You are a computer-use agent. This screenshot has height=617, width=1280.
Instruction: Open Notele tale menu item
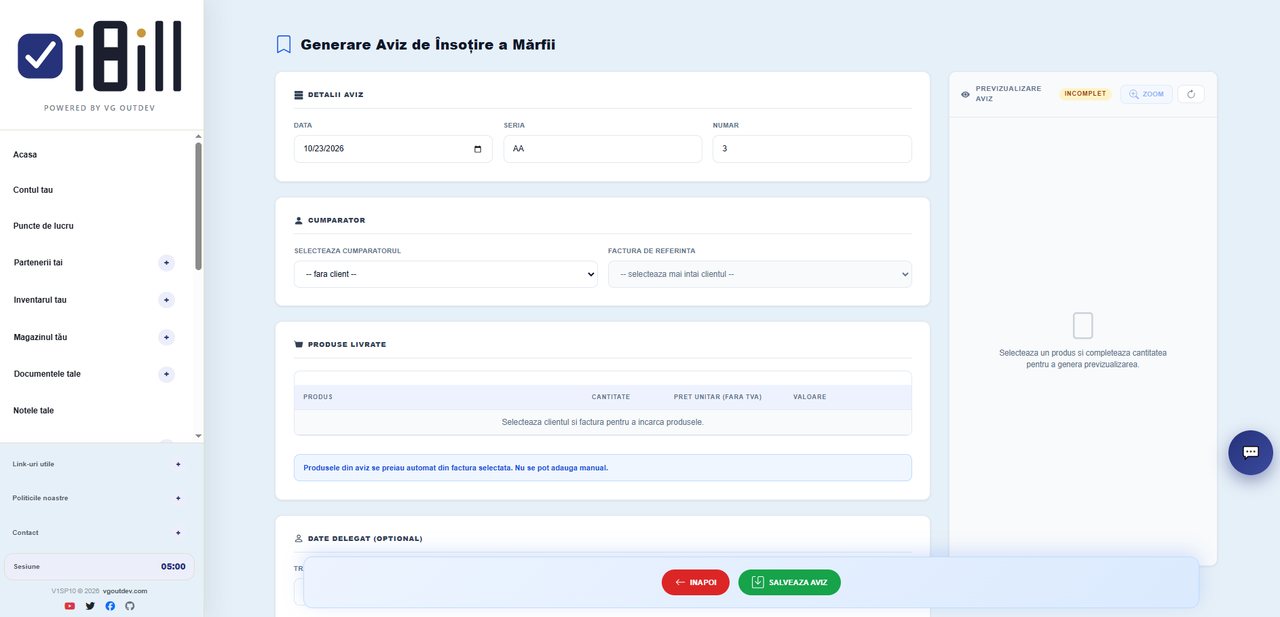click(34, 411)
